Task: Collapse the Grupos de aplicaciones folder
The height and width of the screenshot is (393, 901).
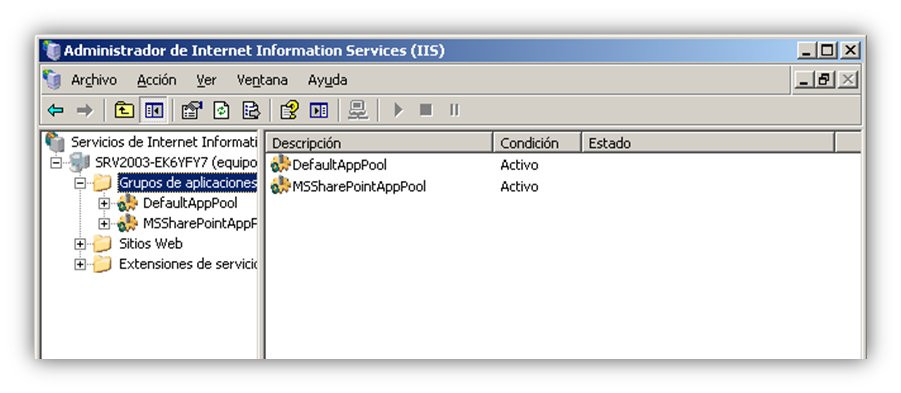Action: coord(80,183)
